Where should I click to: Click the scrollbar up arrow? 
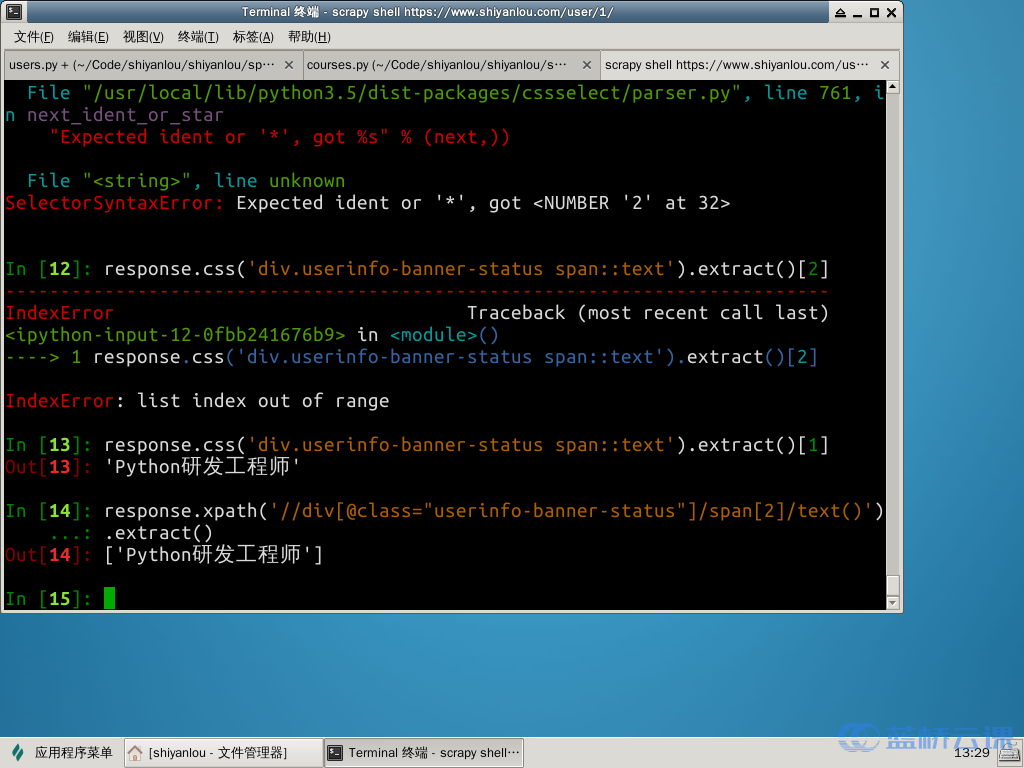893,87
